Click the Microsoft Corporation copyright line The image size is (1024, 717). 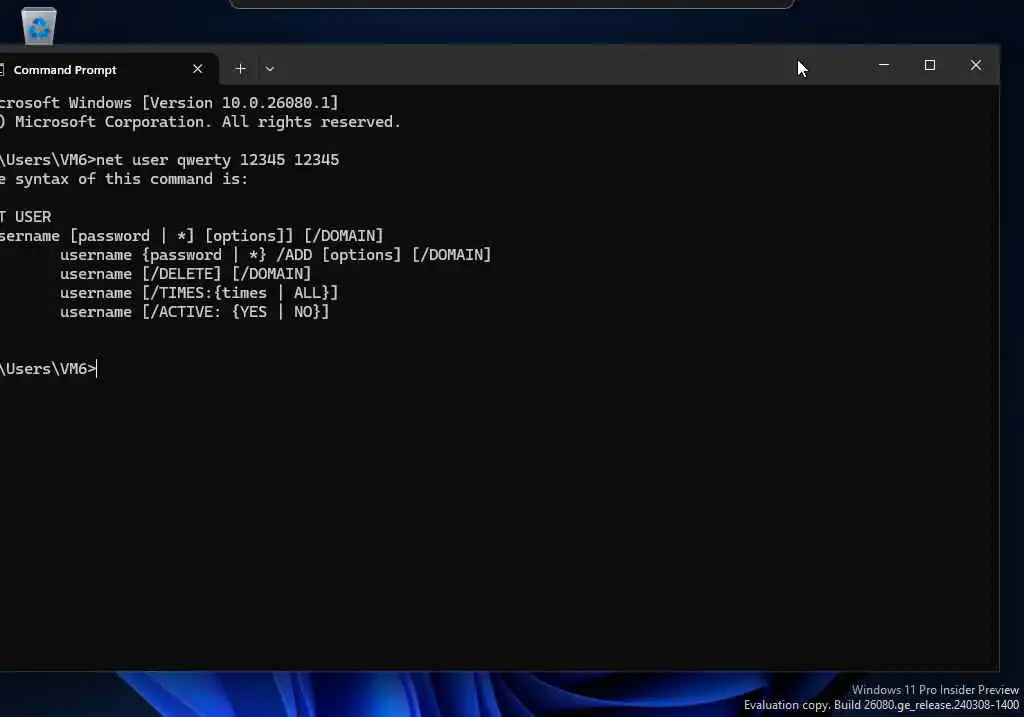coord(200,122)
